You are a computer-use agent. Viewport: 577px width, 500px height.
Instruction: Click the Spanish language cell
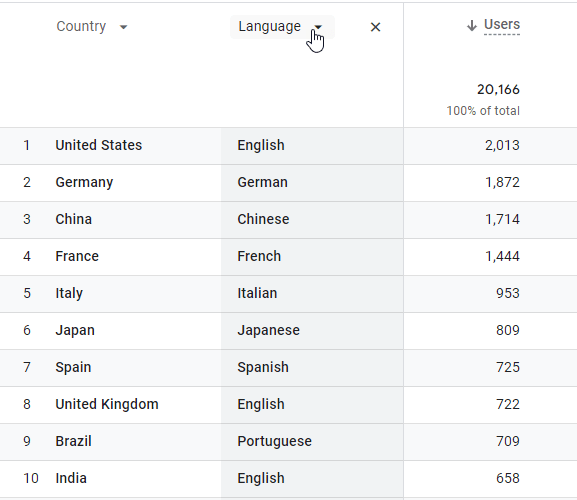point(263,368)
